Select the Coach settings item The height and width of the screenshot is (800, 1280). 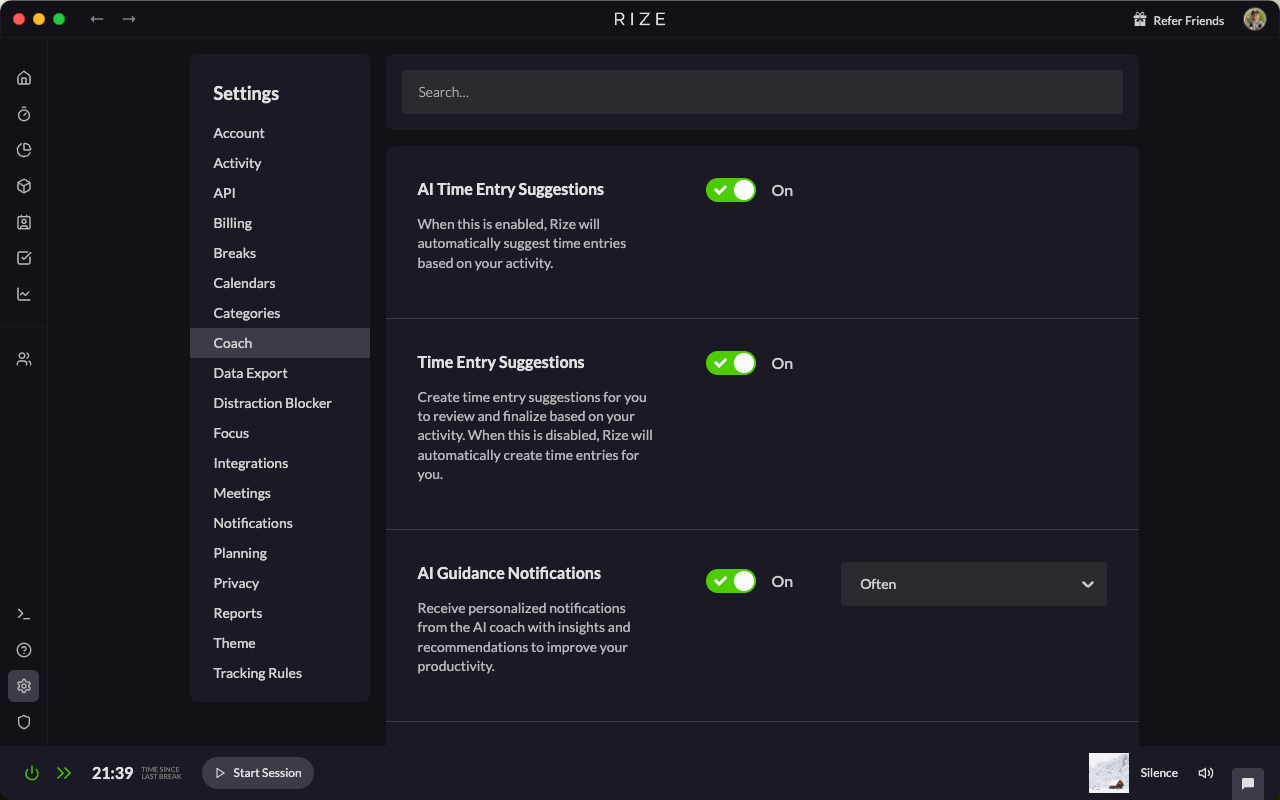point(280,343)
